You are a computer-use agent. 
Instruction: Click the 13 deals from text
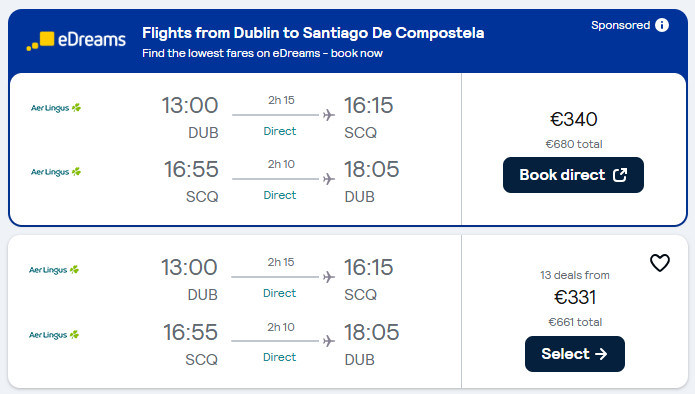point(574,275)
